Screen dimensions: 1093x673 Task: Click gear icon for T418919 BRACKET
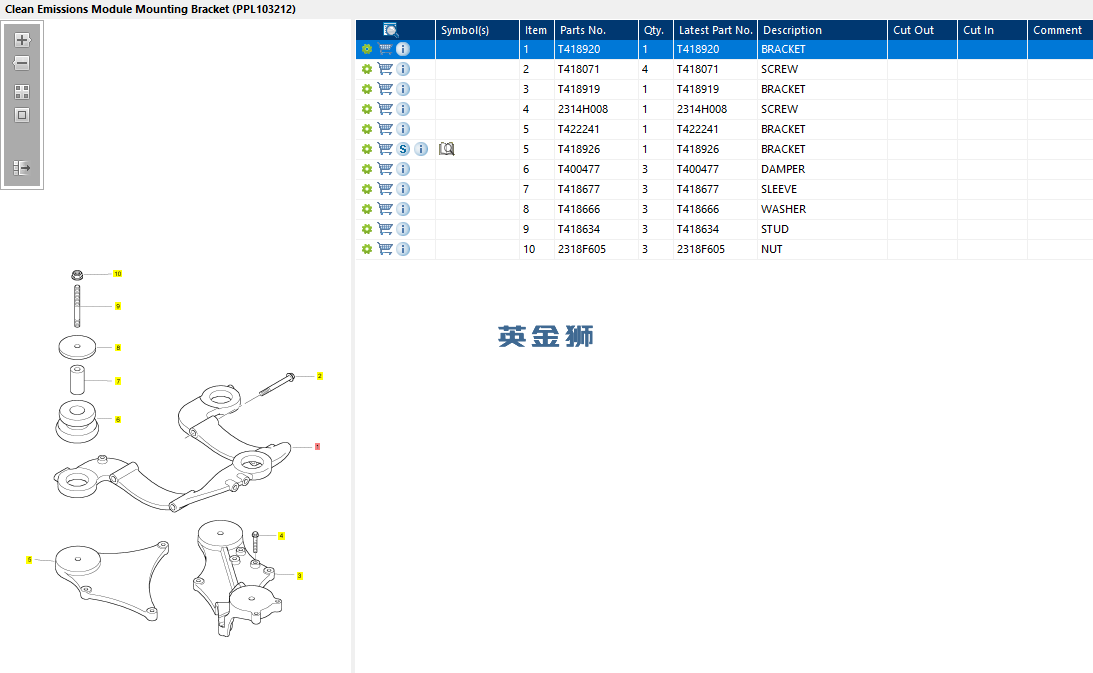pyautogui.click(x=367, y=89)
